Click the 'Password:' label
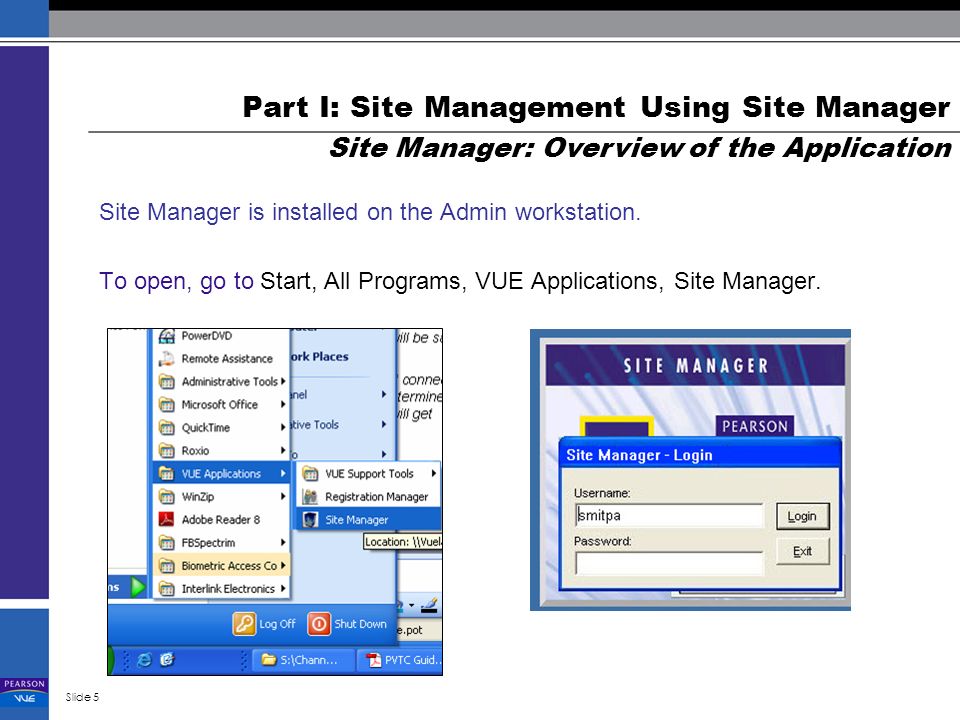960x720 pixels. [x=602, y=541]
